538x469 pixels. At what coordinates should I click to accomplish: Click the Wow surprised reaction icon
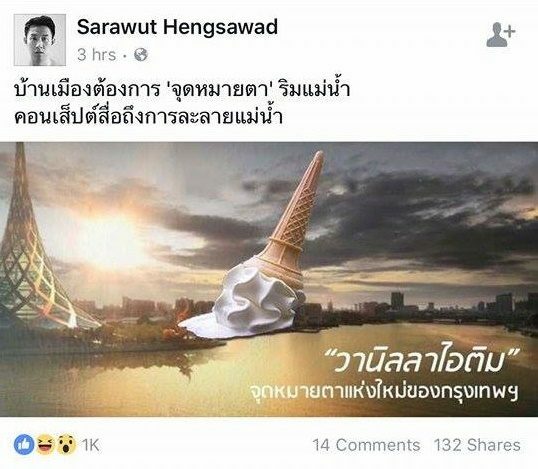click(66, 445)
